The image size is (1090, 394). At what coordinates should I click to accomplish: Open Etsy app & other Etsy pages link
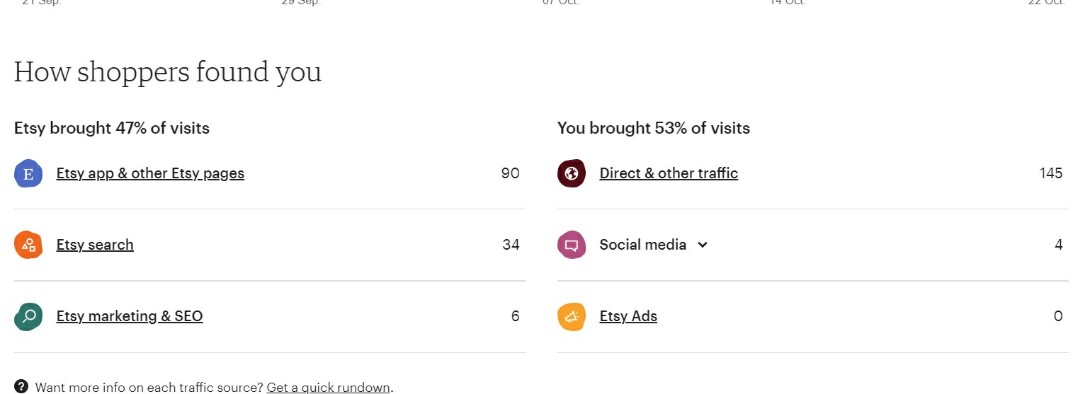point(150,174)
